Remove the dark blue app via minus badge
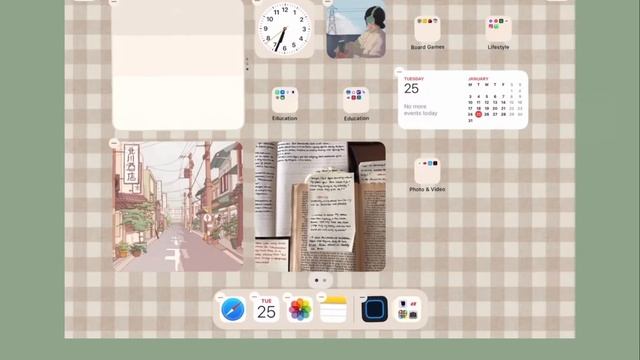This screenshot has height=360, width=640. [x=362, y=298]
